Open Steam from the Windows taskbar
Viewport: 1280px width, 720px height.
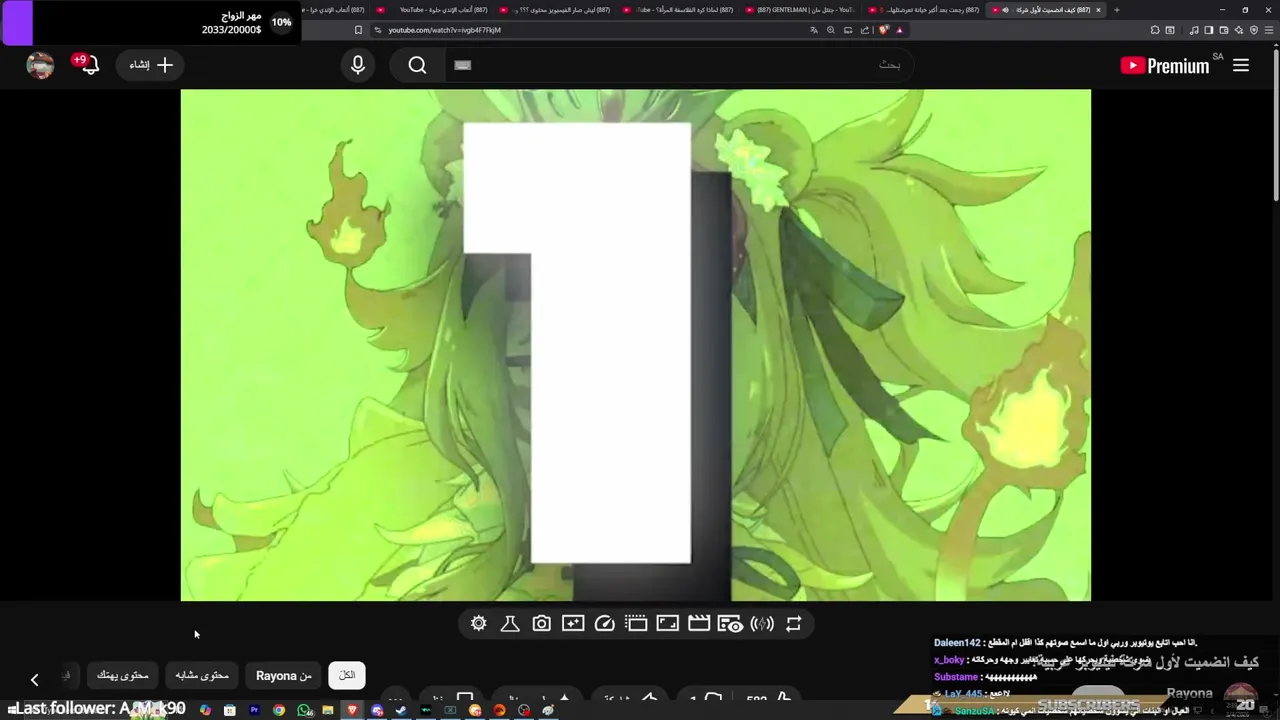click(401, 710)
